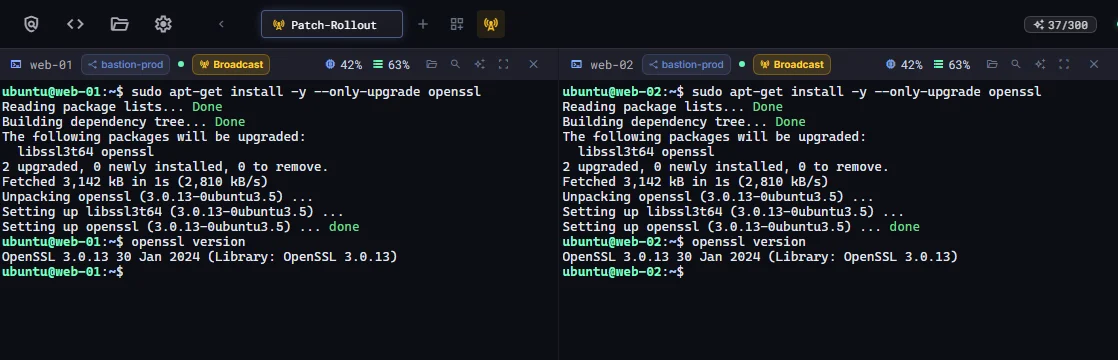The image size is (1118, 360).
Task: Add a new tab with the plus icon
Action: [x=423, y=24]
